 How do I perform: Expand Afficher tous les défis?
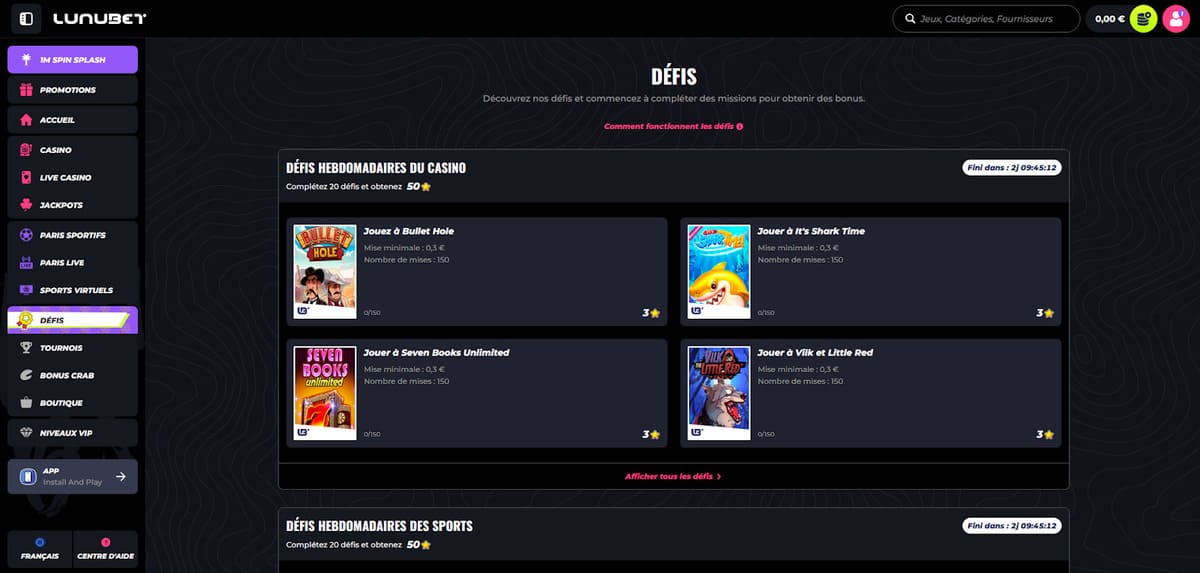(673, 477)
